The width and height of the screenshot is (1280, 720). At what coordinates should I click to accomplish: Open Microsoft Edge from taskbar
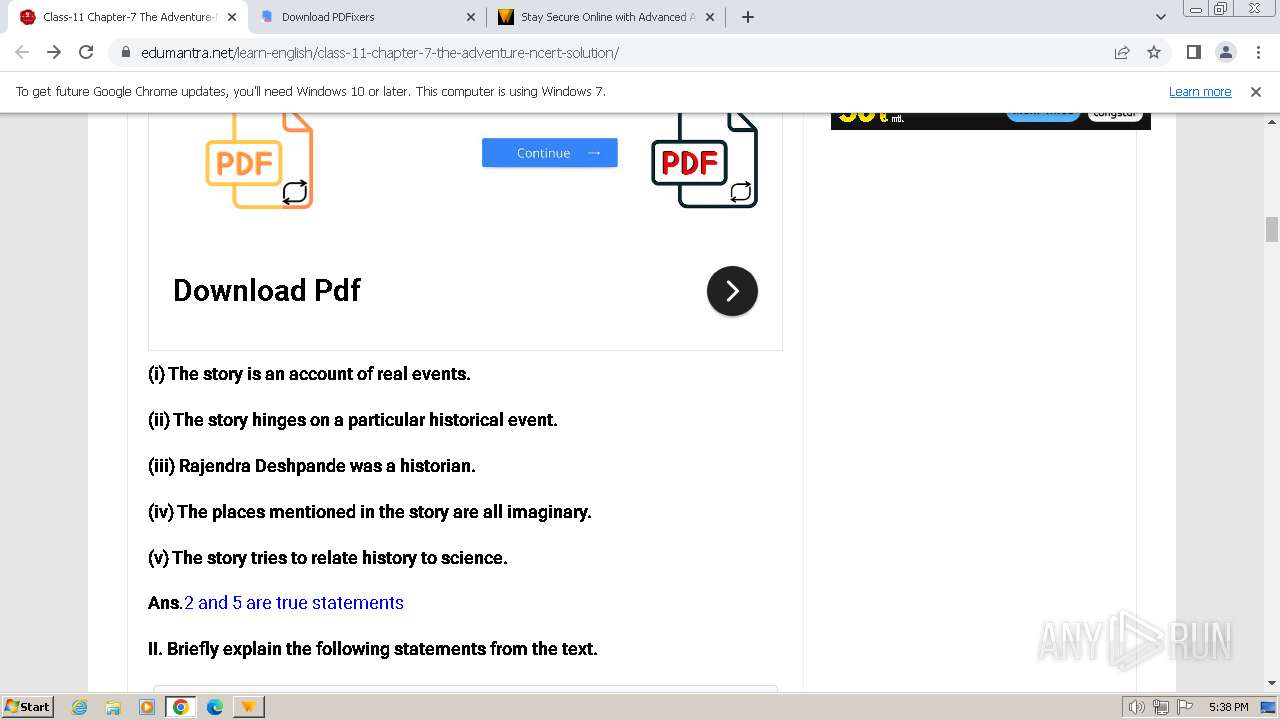point(215,707)
